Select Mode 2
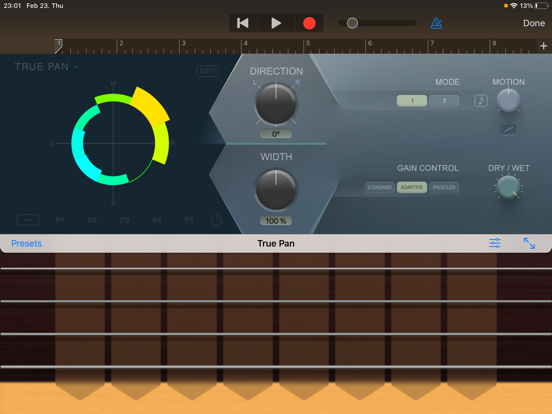 (x=444, y=101)
